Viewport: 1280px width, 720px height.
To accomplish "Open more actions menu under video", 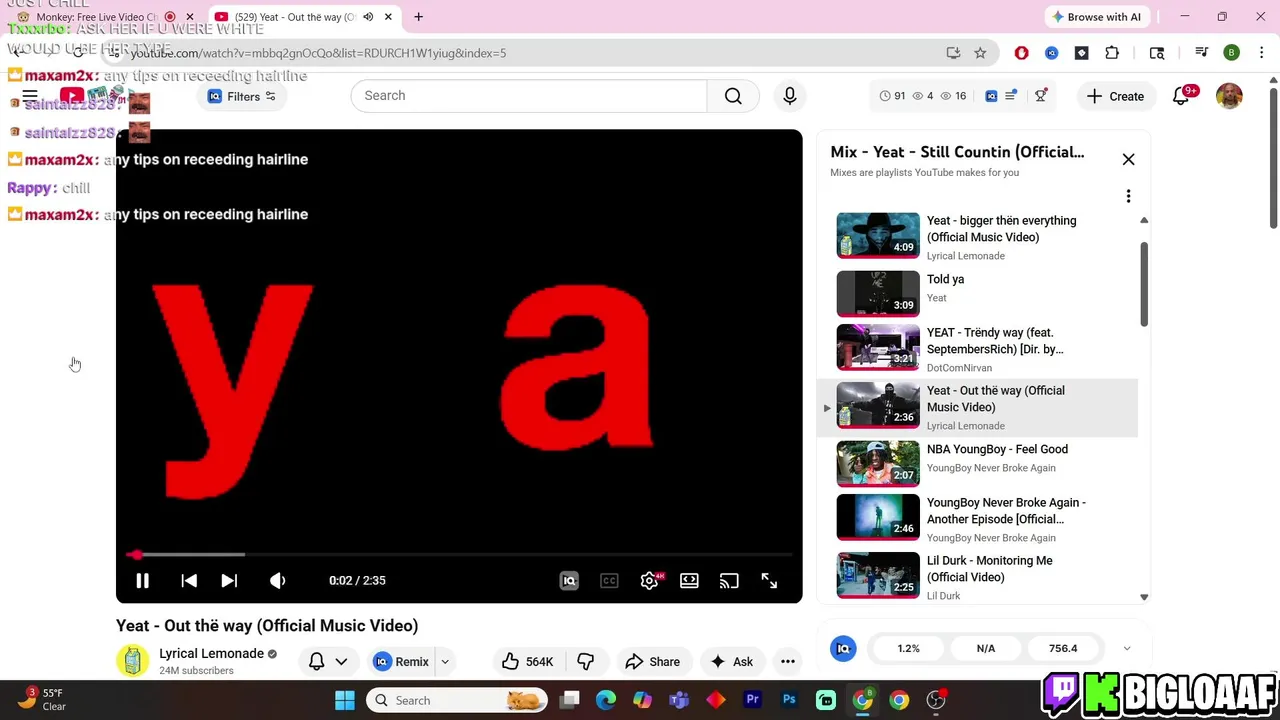I will coord(788,662).
